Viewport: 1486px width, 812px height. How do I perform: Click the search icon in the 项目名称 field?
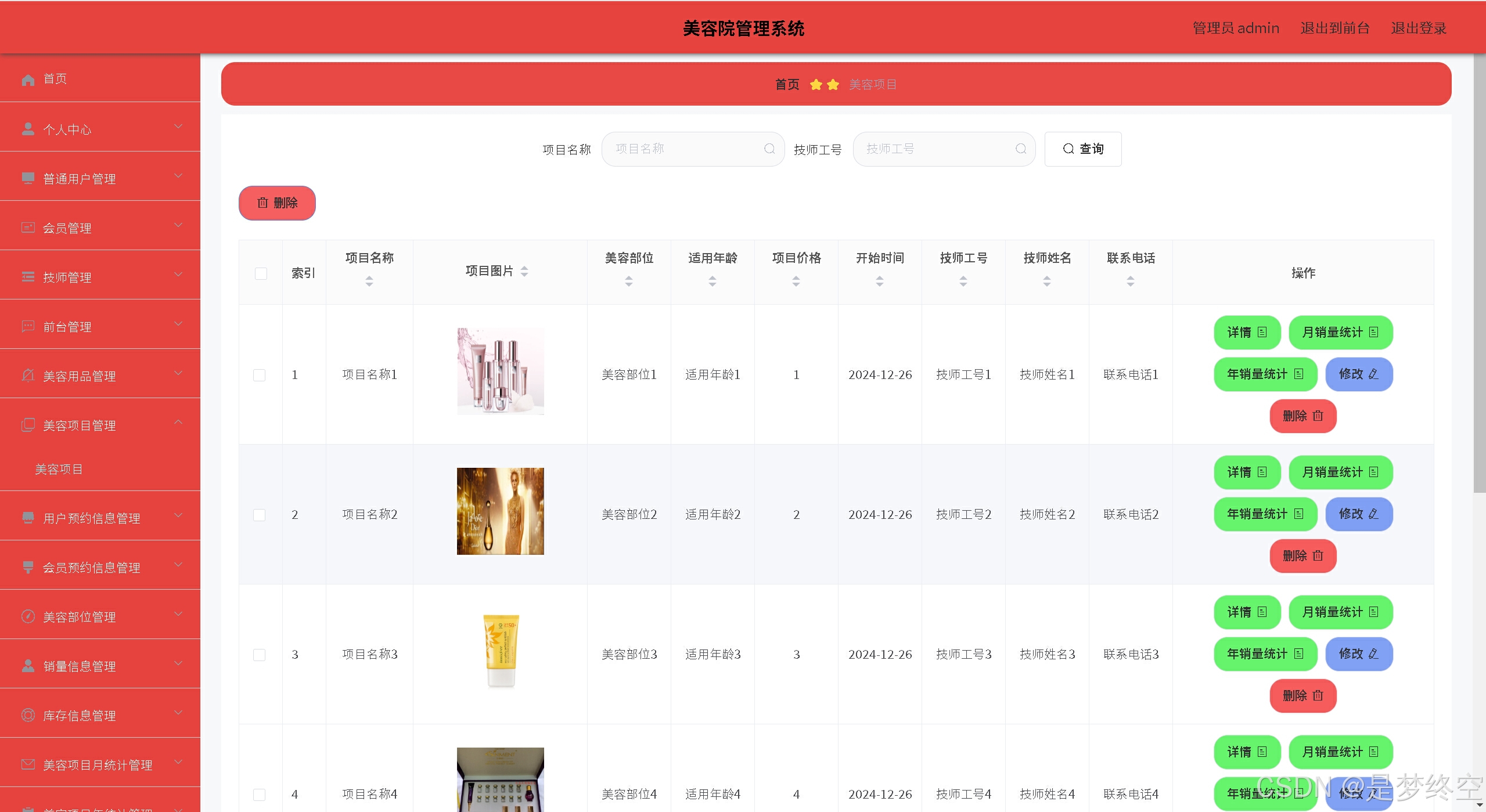[769, 149]
